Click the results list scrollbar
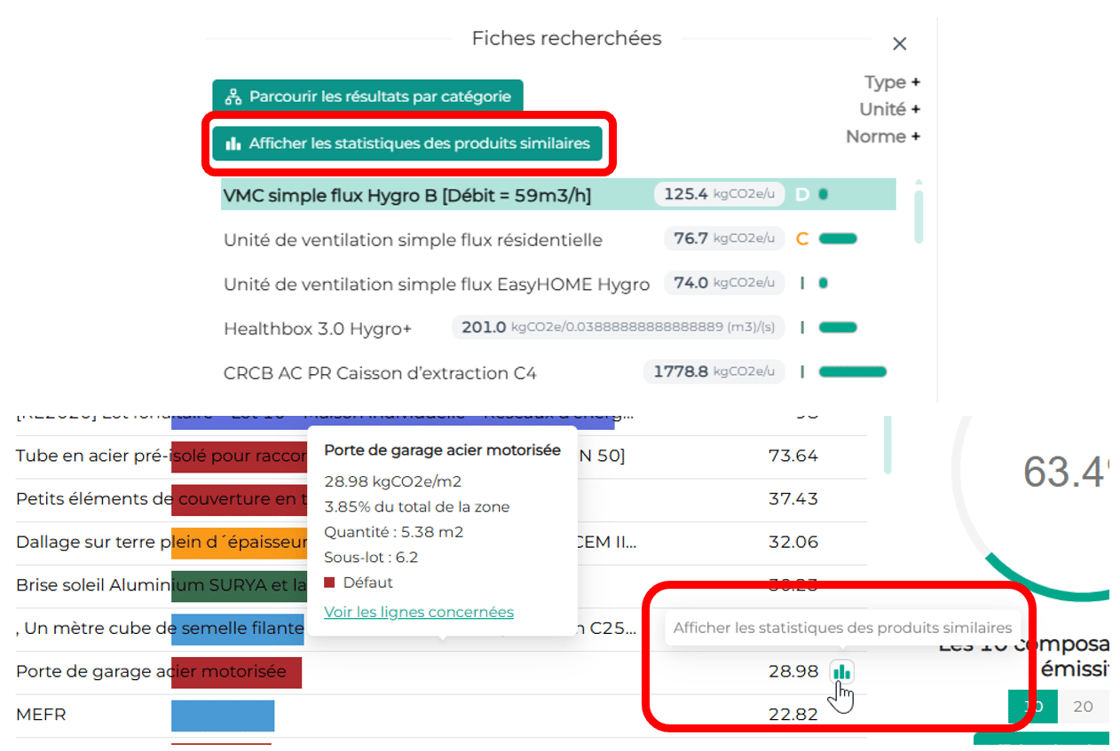The width and height of the screenshot is (1120, 751). click(919, 216)
